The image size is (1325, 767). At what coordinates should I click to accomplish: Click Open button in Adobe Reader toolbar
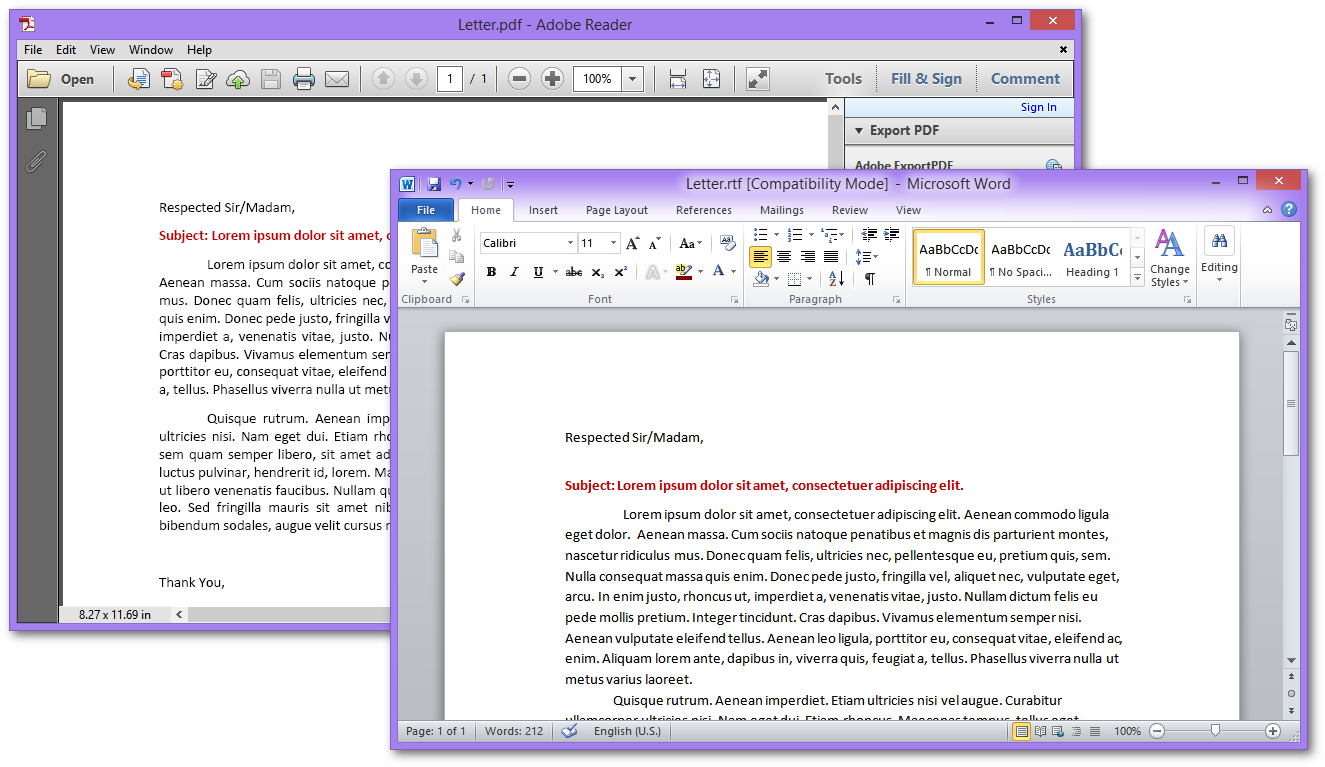(x=62, y=79)
